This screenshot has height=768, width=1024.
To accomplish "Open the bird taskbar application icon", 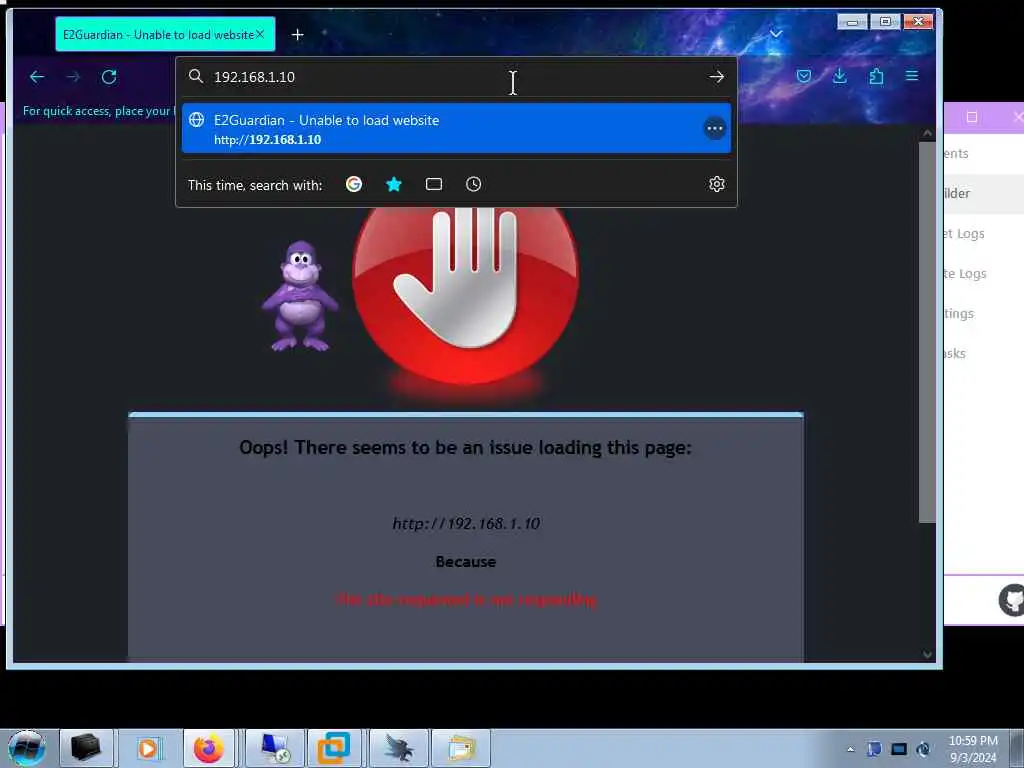I will coord(399,748).
